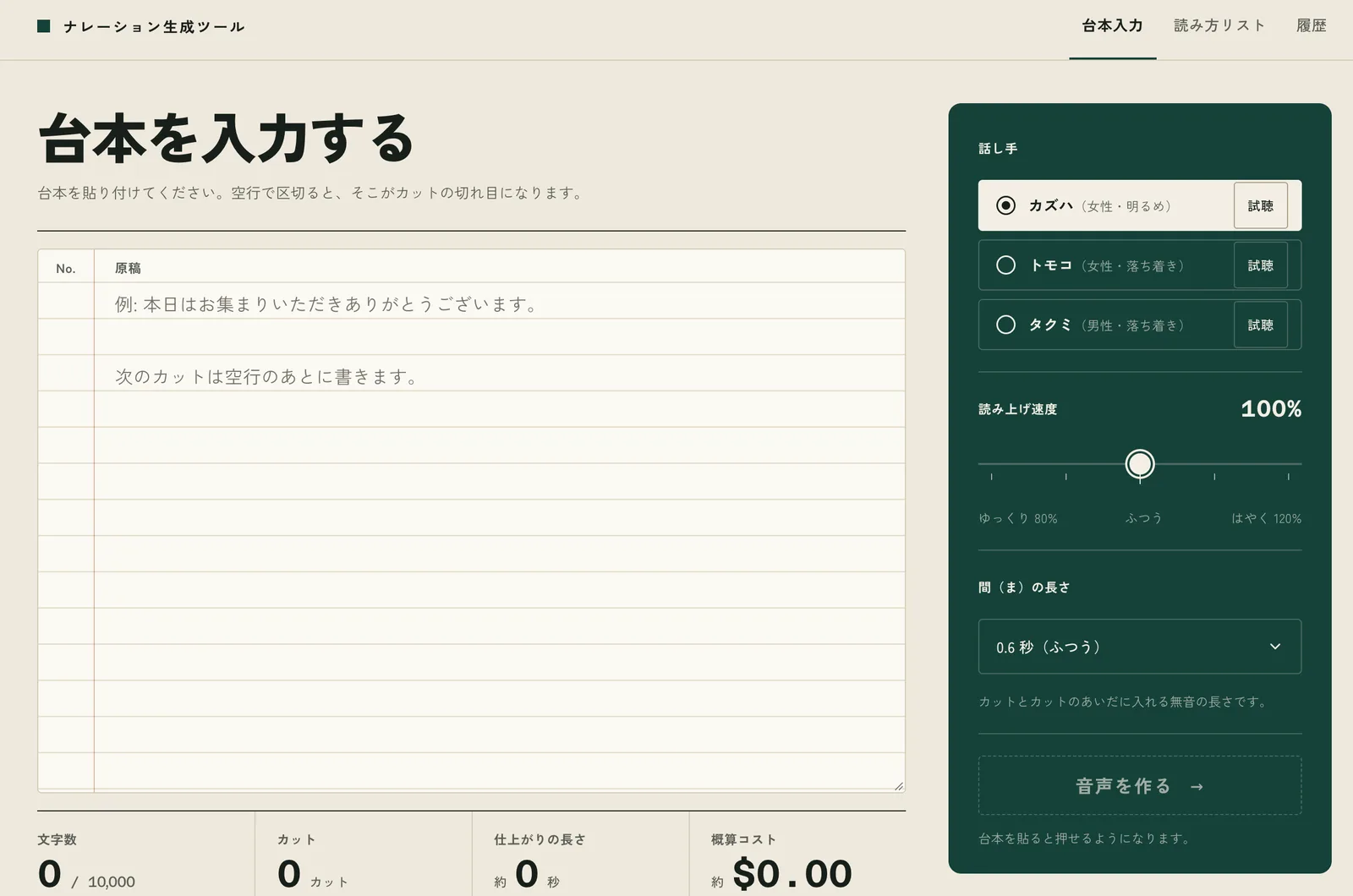Click the green square logo icon
Image resolution: width=1353 pixels, height=896 pixels.
point(44,26)
